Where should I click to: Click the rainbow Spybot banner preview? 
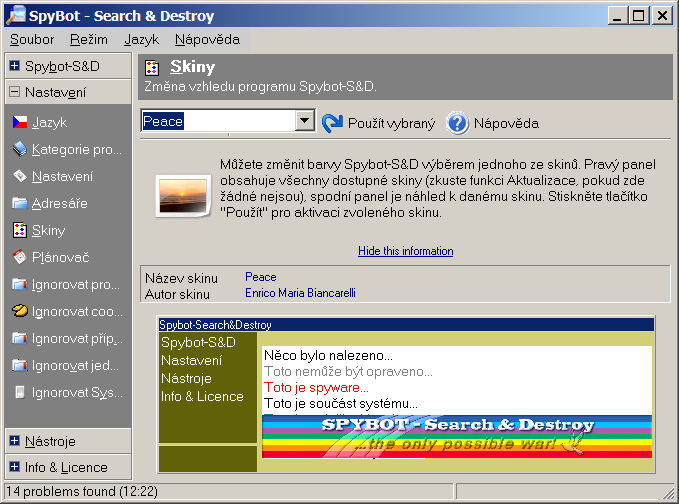[457, 436]
